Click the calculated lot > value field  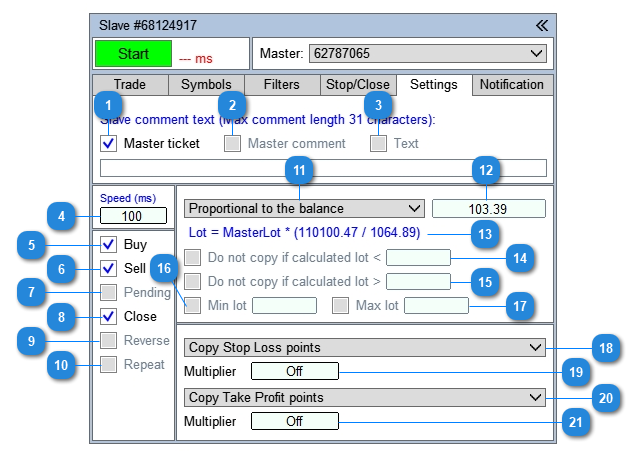click(x=418, y=282)
